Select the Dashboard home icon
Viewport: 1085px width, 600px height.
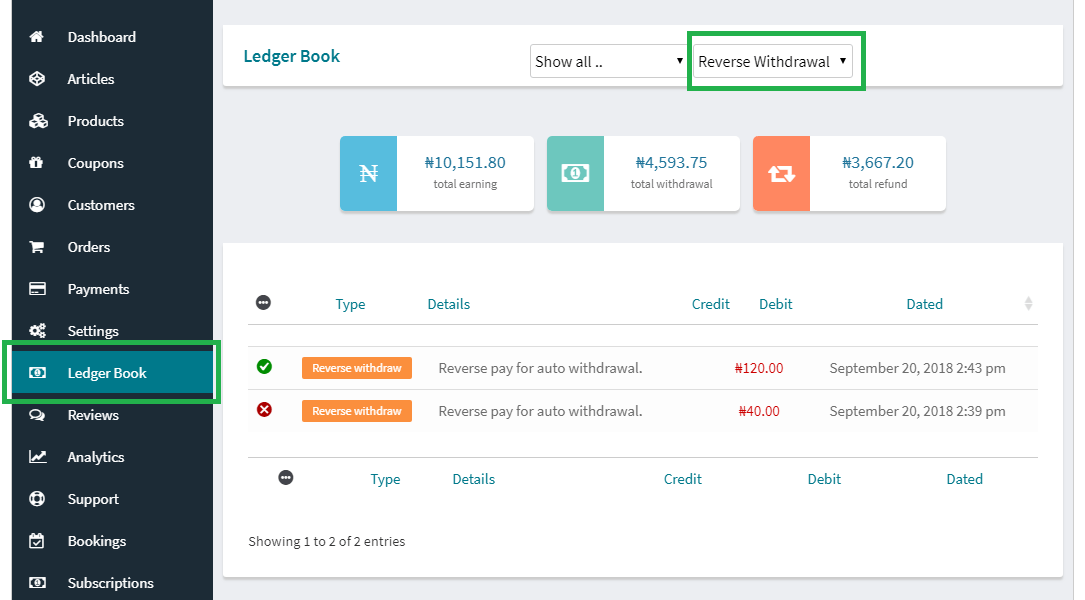pos(36,37)
